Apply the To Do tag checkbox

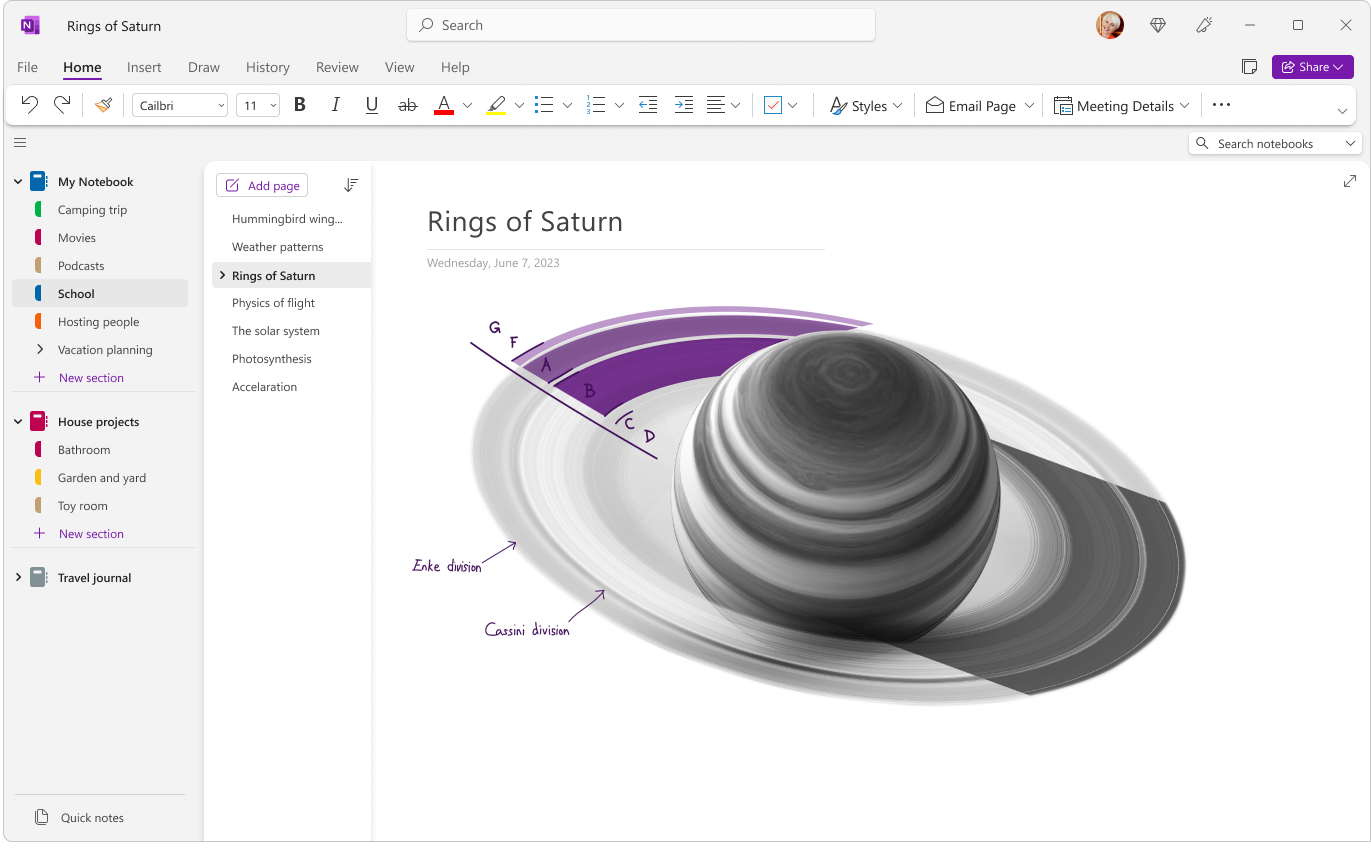[x=773, y=104]
